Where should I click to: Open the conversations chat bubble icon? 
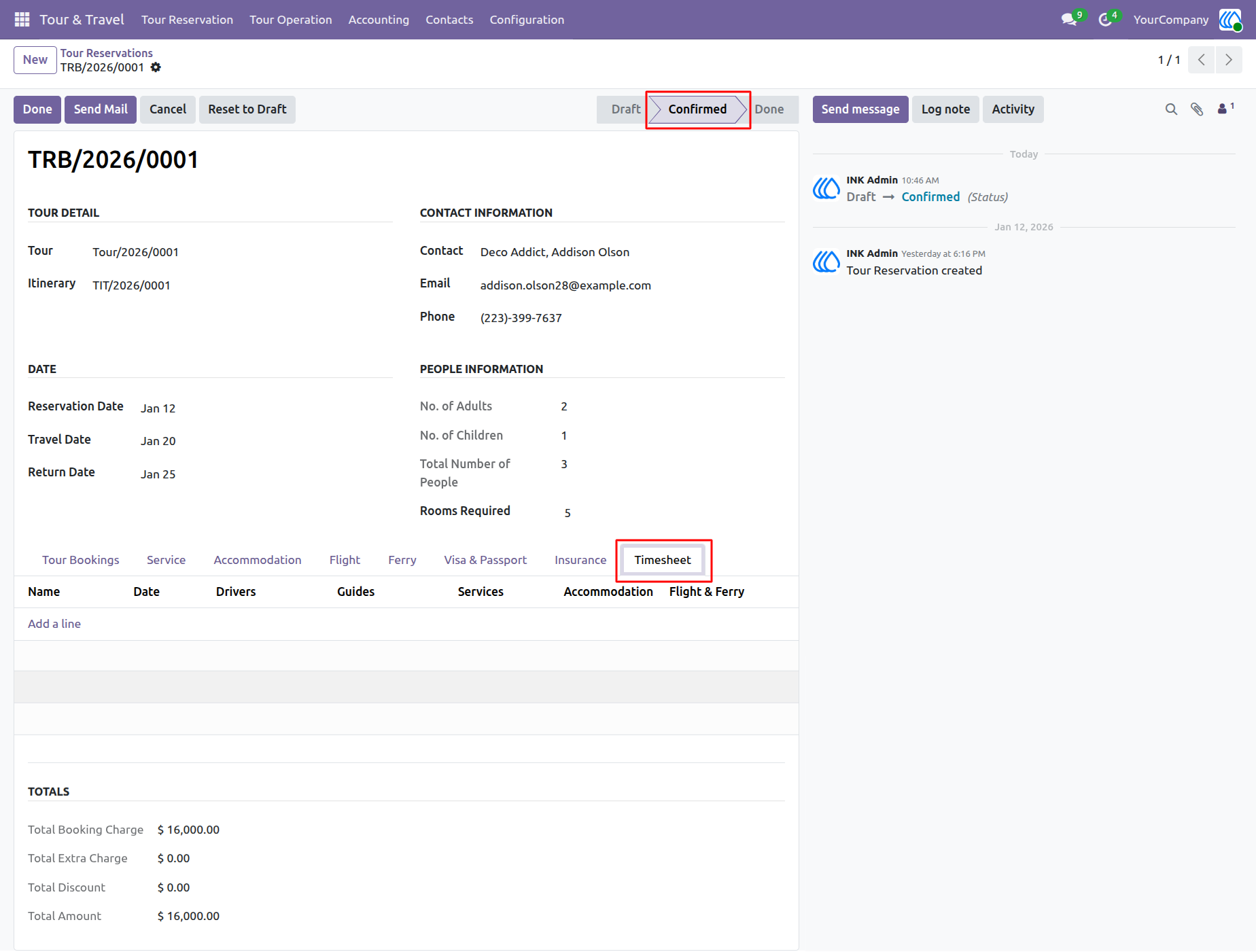1070,20
